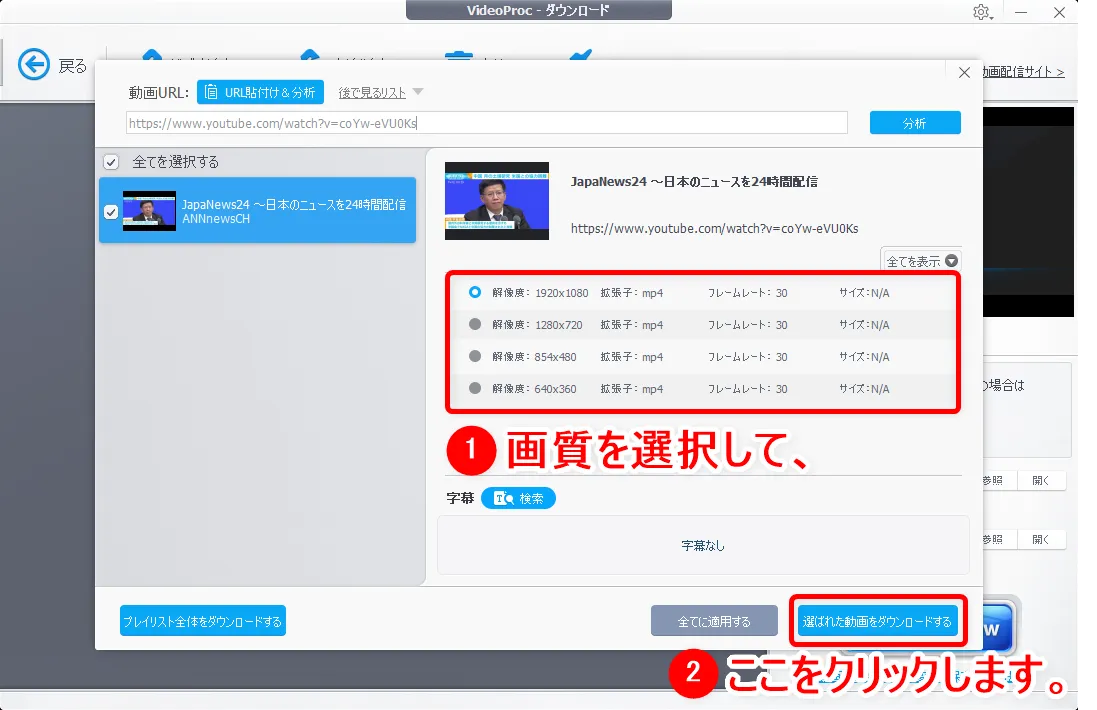Click the URL貼付け＆分析 button
The height and width of the screenshot is (710, 1097).
(x=260, y=92)
